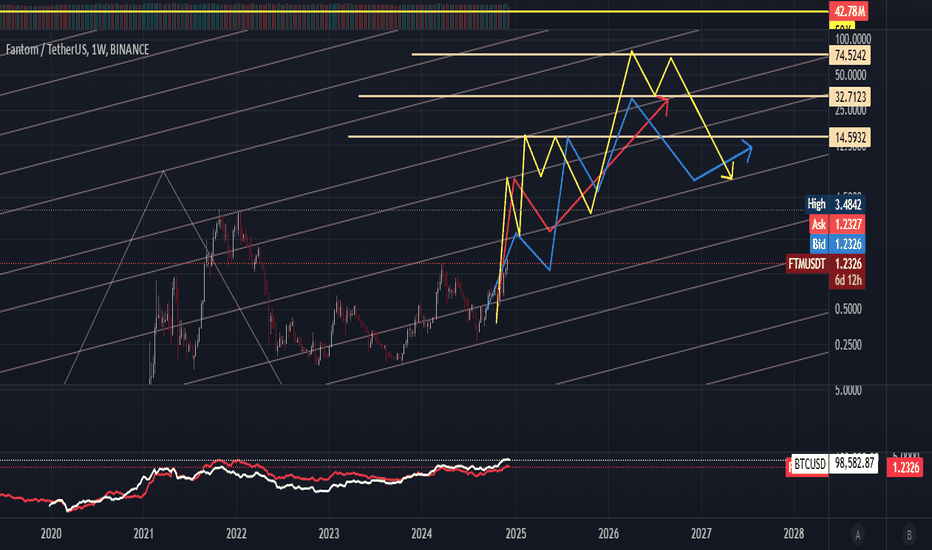932x550 pixels.
Task: Click the 42.78M volume label
Action: [x=849, y=11]
